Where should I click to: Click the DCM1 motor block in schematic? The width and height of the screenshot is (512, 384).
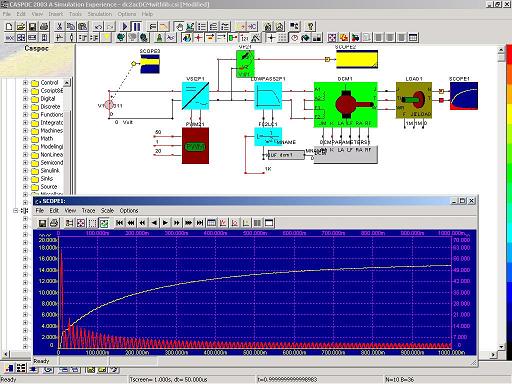[x=346, y=105]
